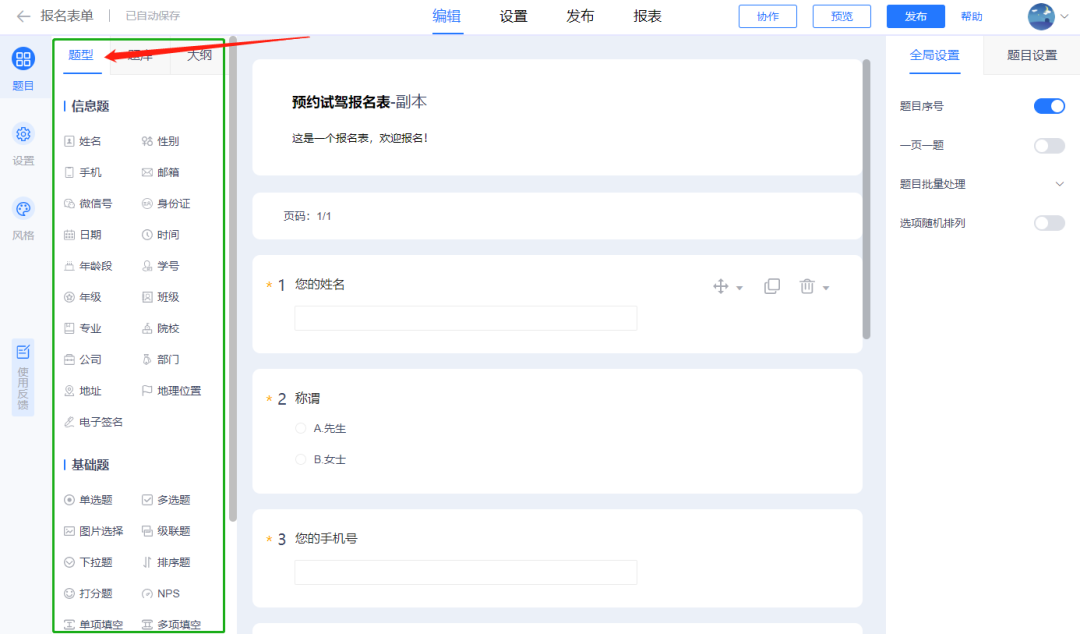This screenshot has width=1080, height=634.
Task: Add a 学号 question type
Action: 160,266
